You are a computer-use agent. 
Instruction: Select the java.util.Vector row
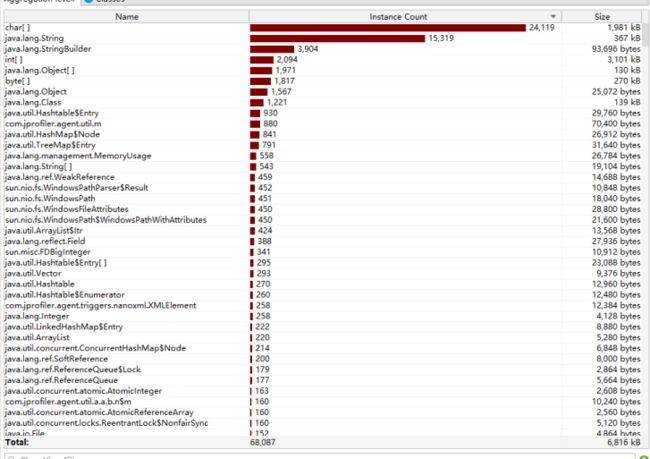tap(323, 273)
